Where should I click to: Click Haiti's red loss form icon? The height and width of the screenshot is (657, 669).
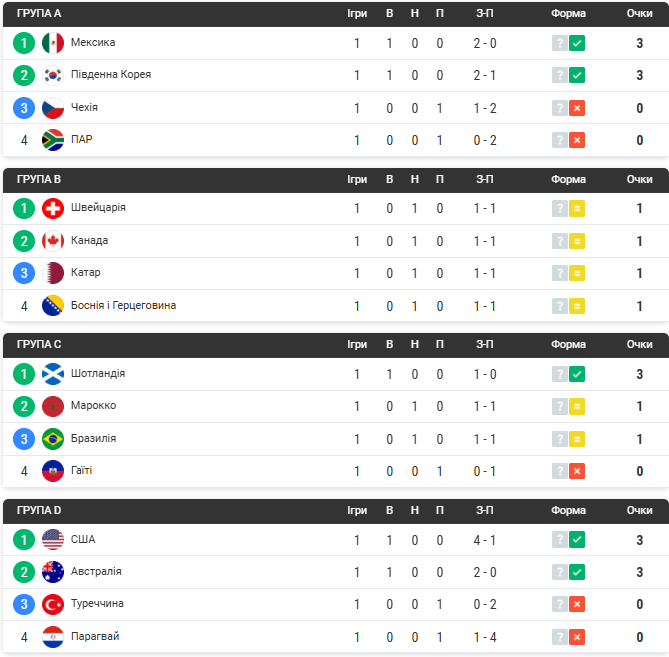[x=577, y=471]
